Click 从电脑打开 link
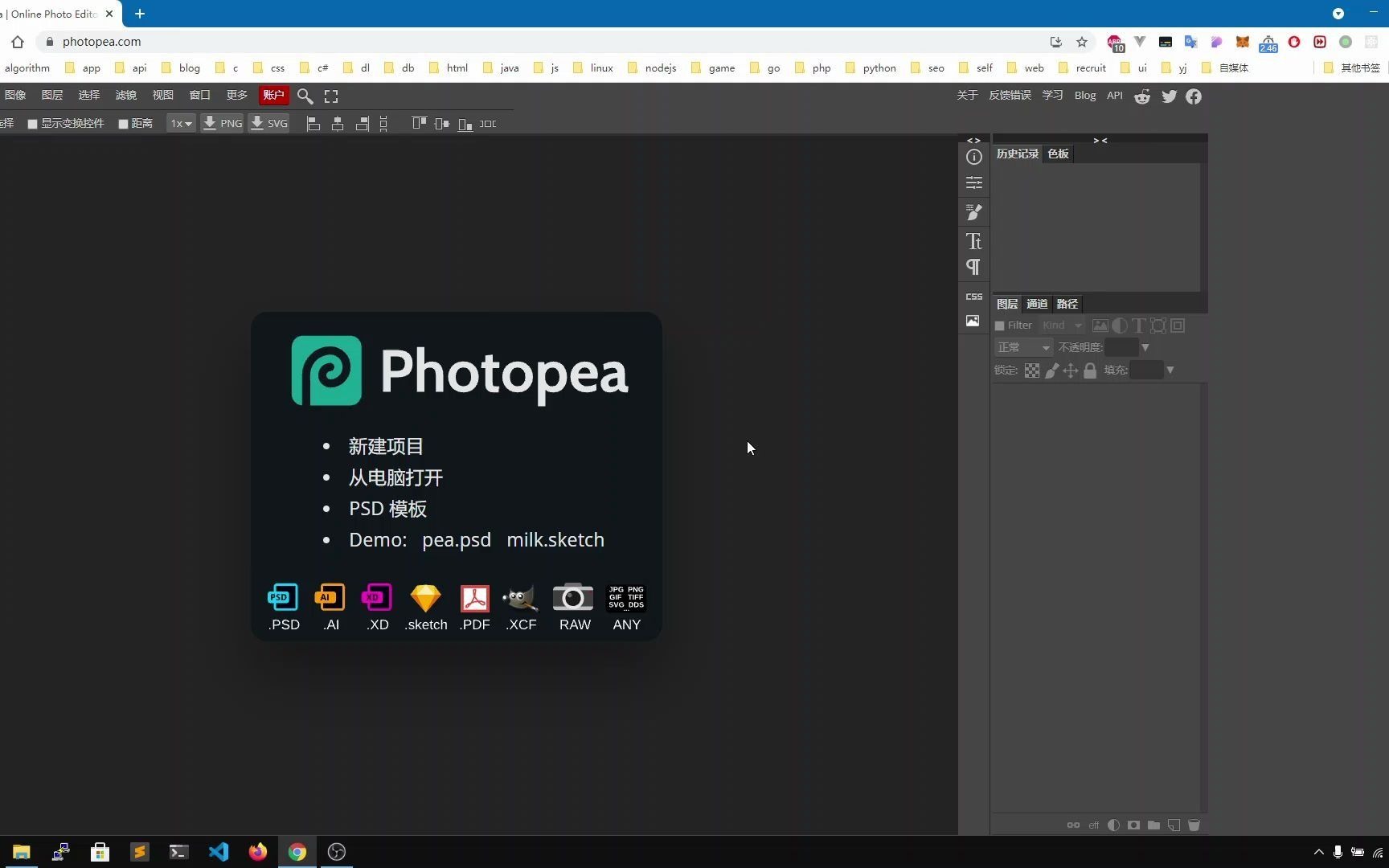Viewport: 1389px width, 868px height. [395, 478]
